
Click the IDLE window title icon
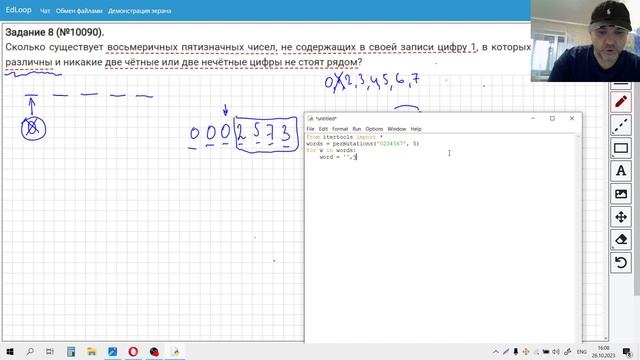(x=310, y=118)
